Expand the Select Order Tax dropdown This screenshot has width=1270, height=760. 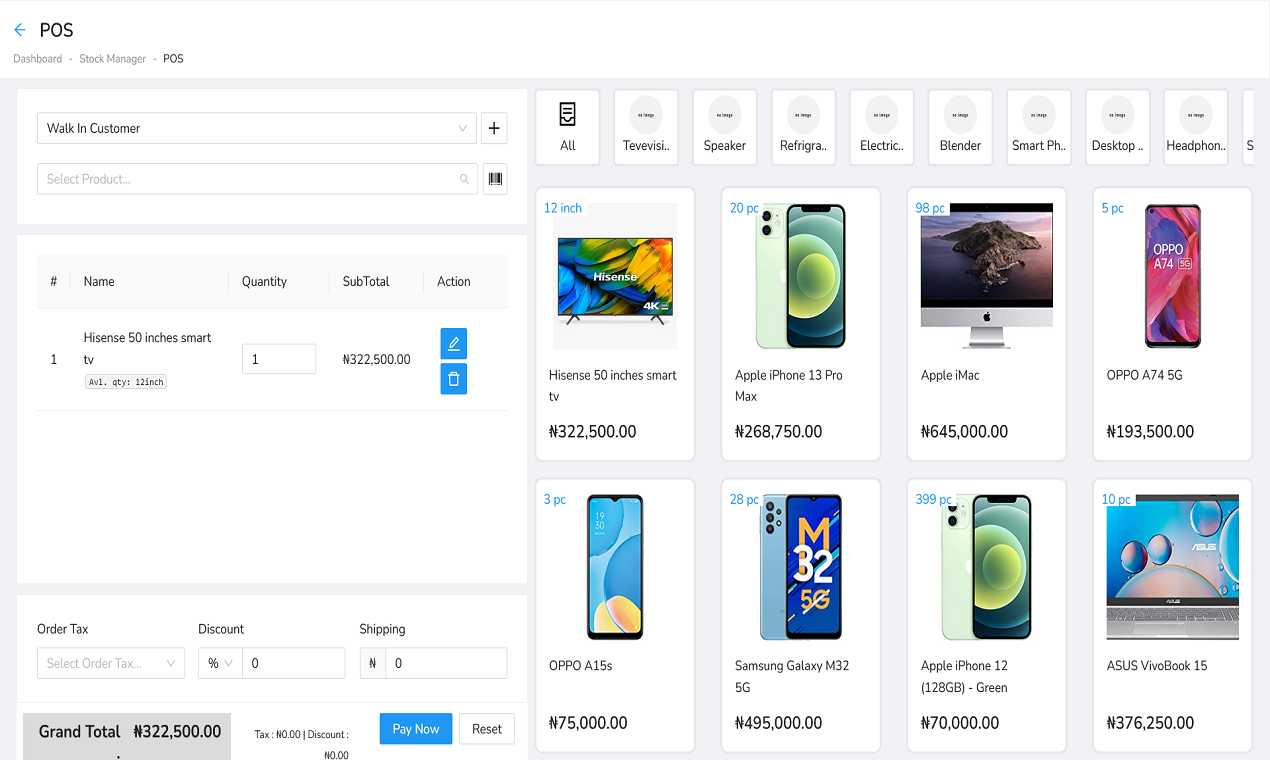[x=111, y=663]
